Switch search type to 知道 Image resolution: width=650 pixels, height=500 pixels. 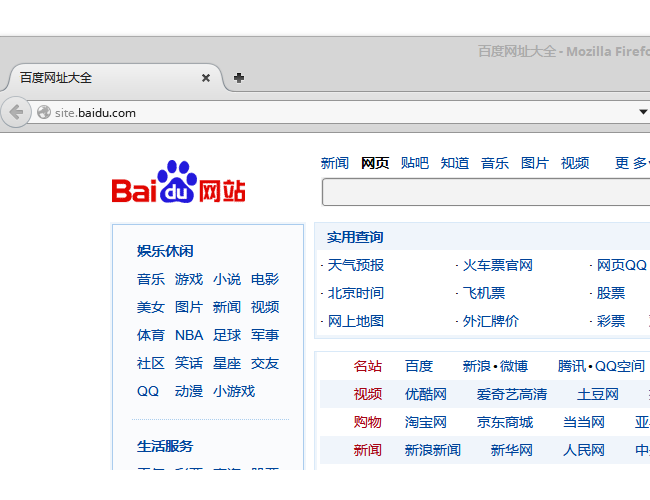point(454,163)
